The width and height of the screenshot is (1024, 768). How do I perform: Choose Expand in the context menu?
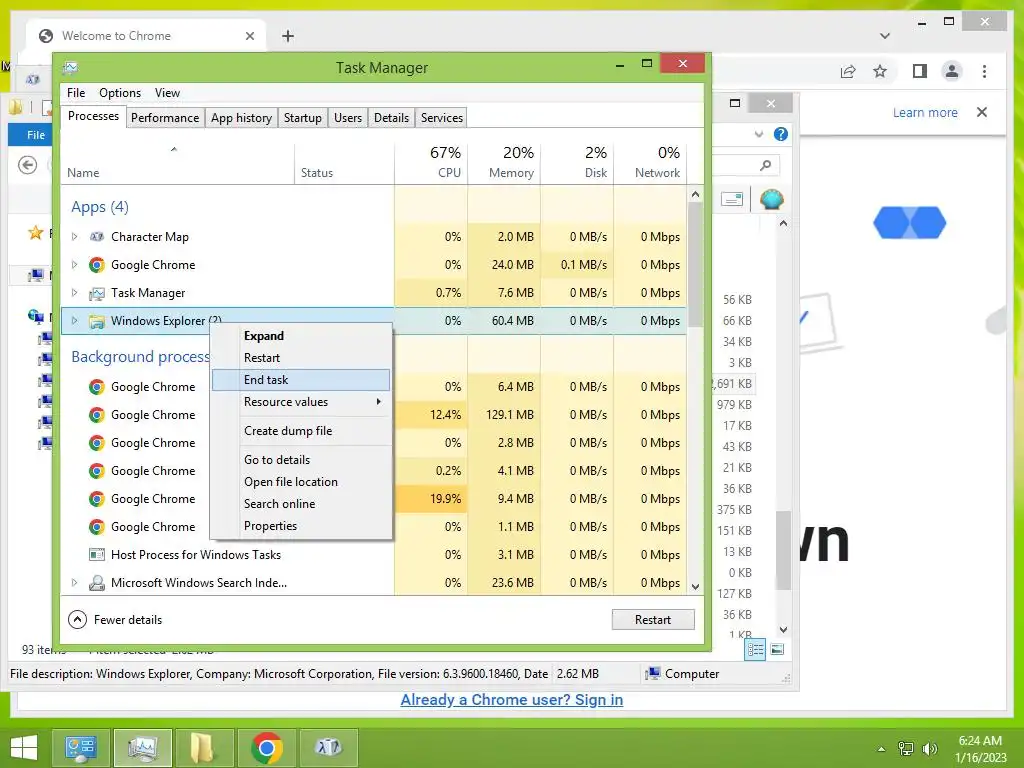coord(301,336)
